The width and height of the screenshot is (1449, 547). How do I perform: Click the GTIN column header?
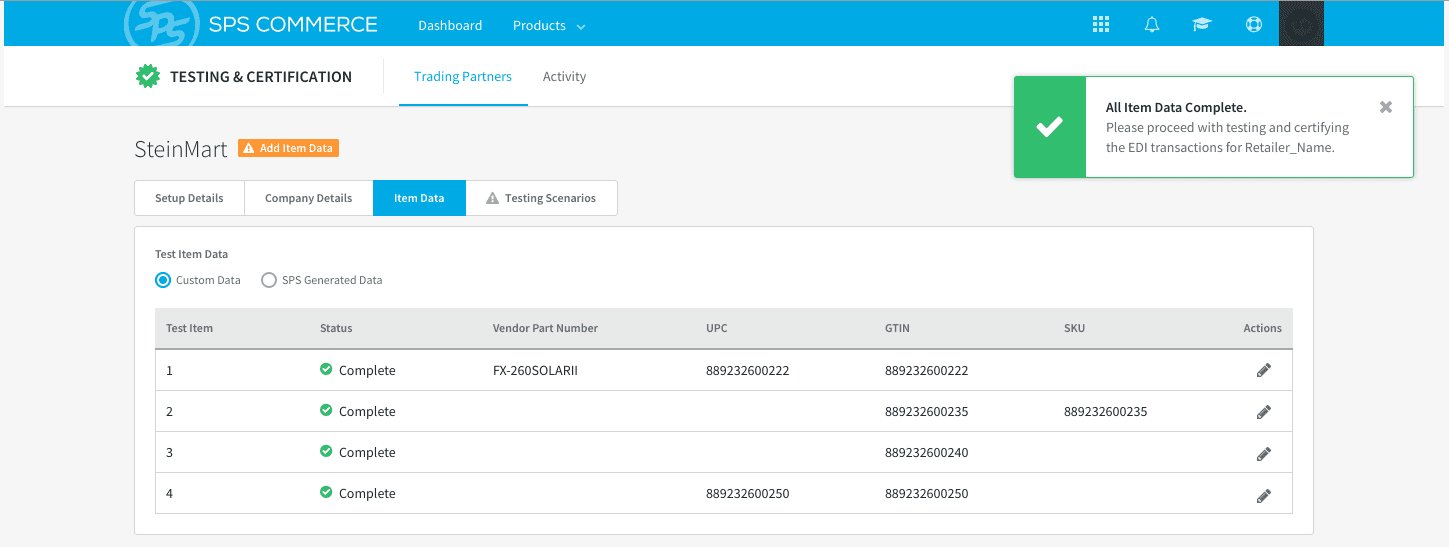pyautogui.click(x=897, y=328)
